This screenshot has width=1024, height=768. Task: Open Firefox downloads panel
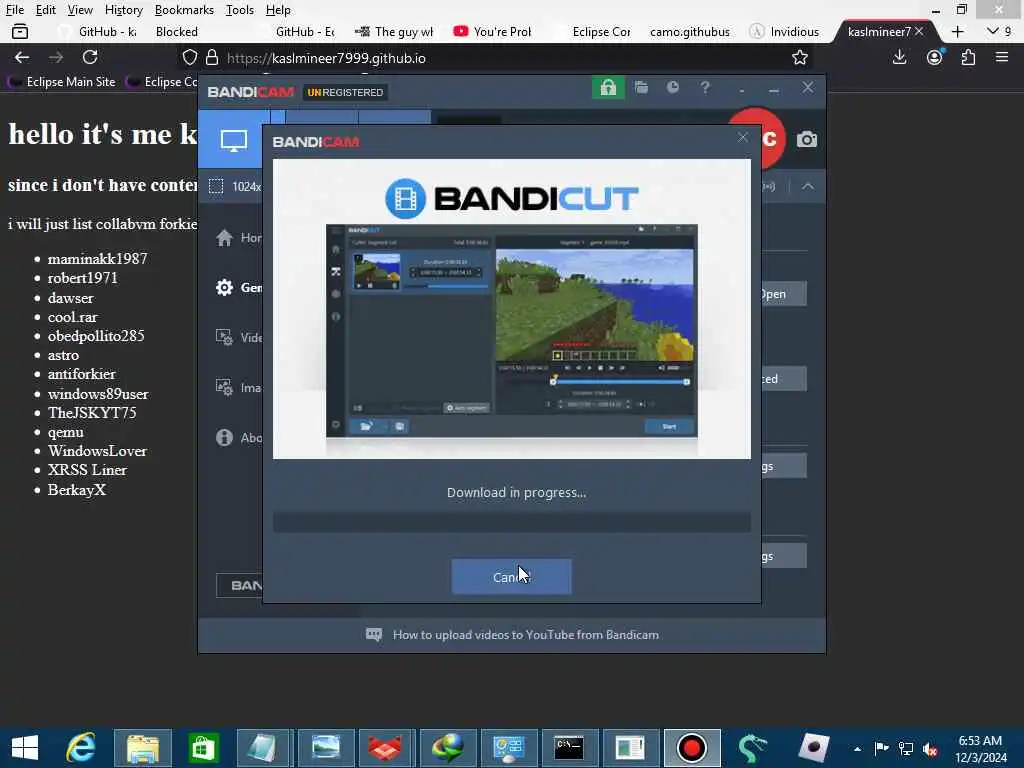(x=899, y=57)
